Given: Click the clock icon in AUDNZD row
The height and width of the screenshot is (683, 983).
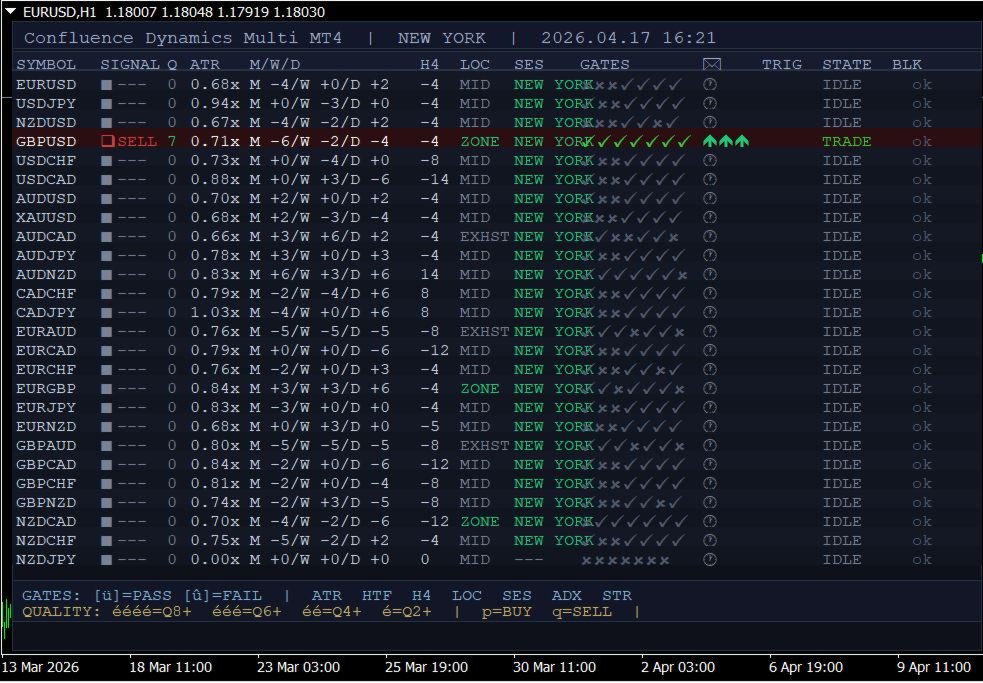Looking at the screenshot, I should click(710, 274).
